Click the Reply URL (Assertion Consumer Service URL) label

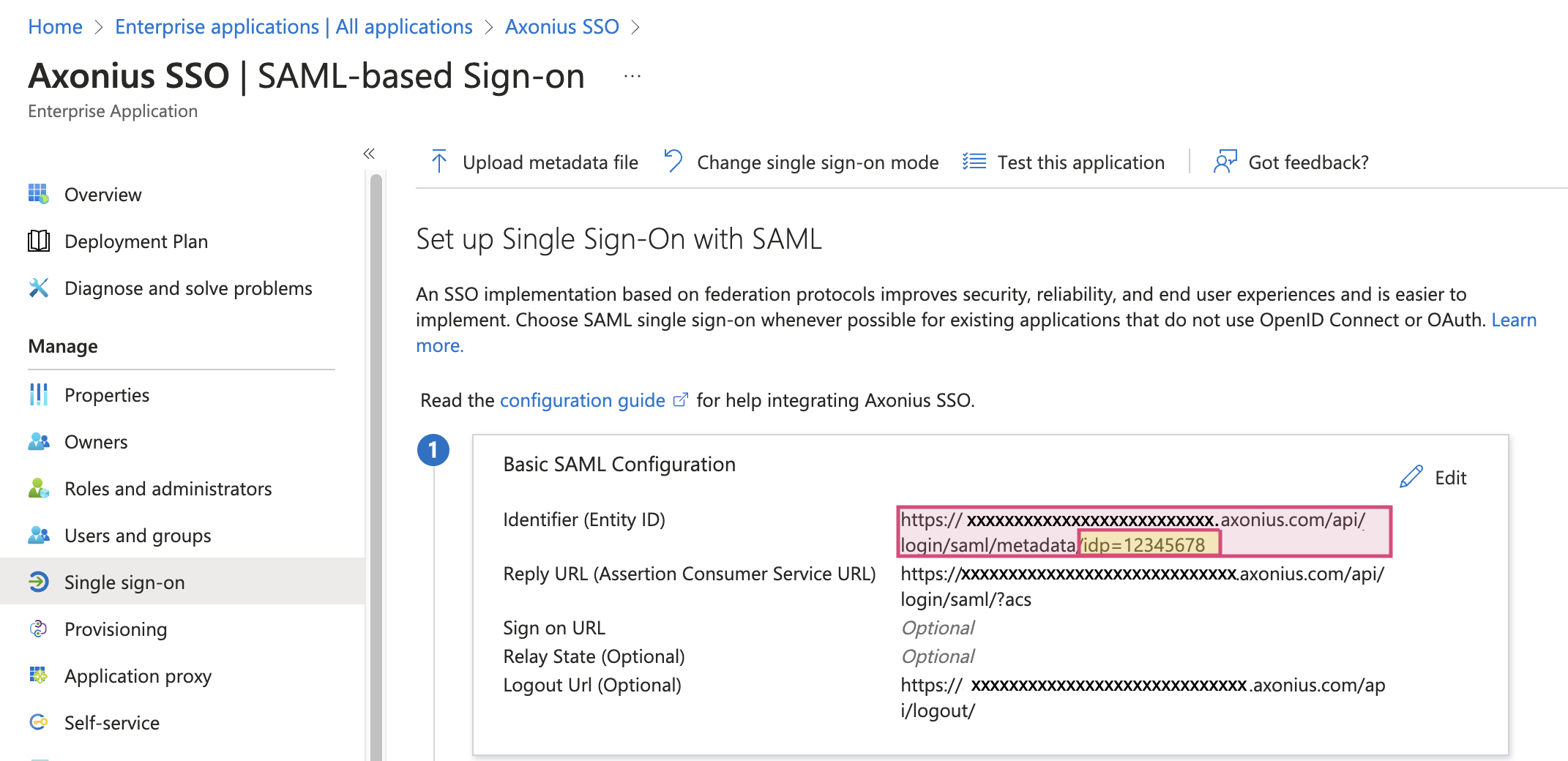(690, 574)
